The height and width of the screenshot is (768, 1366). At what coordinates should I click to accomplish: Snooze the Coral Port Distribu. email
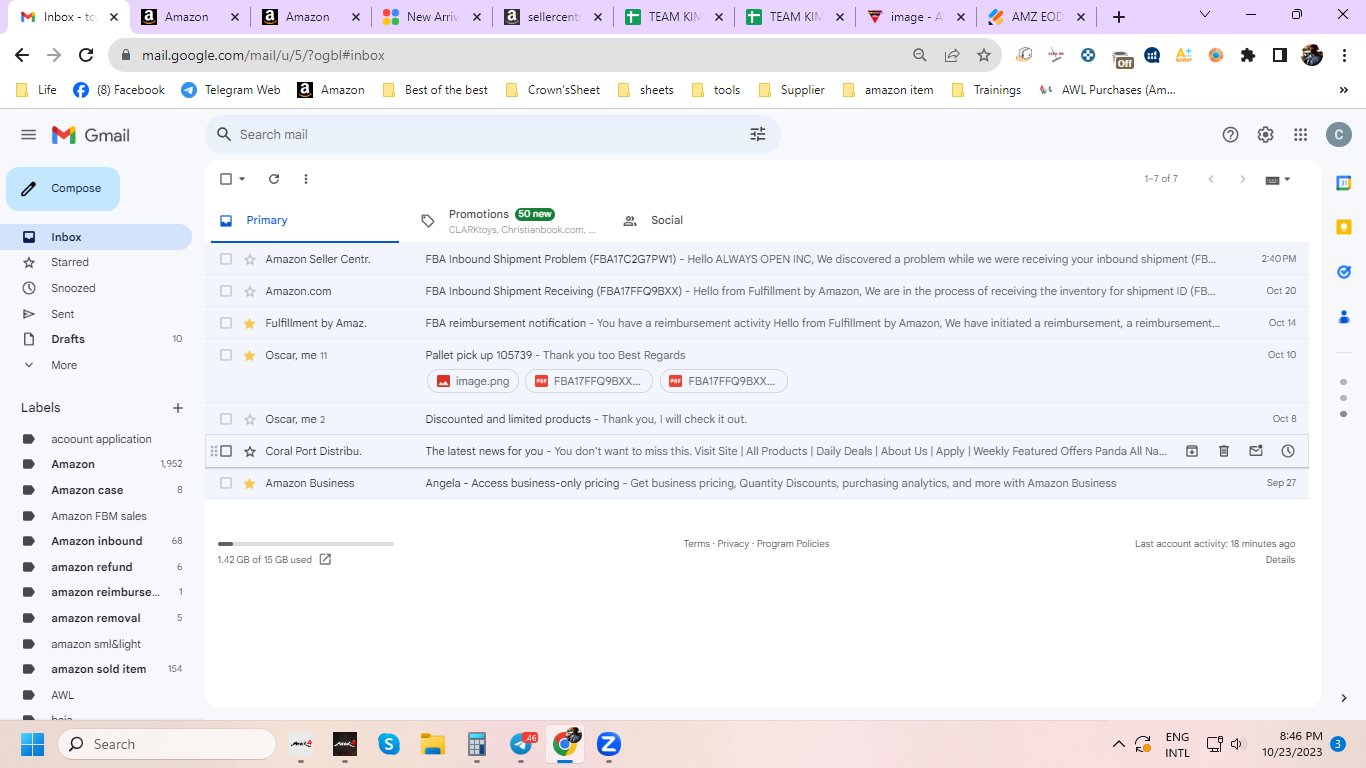(1288, 451)
